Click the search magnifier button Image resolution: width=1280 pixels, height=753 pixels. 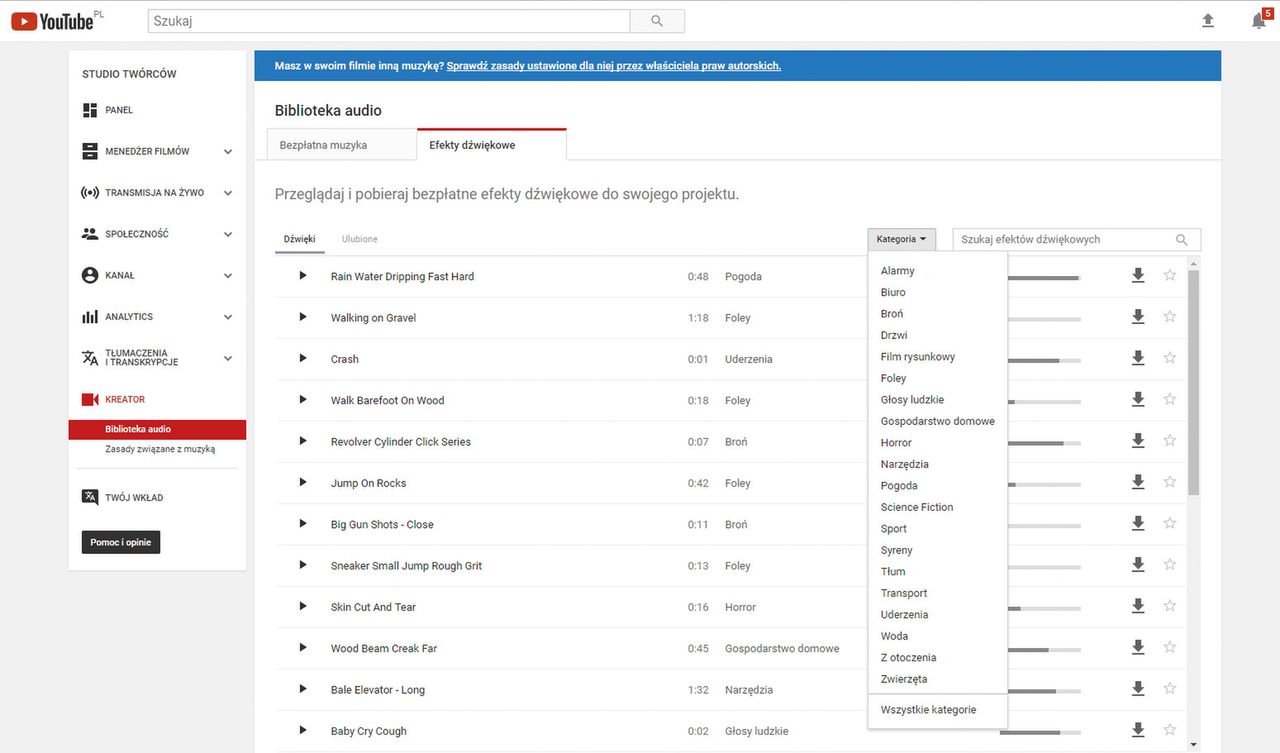point(657,20)
